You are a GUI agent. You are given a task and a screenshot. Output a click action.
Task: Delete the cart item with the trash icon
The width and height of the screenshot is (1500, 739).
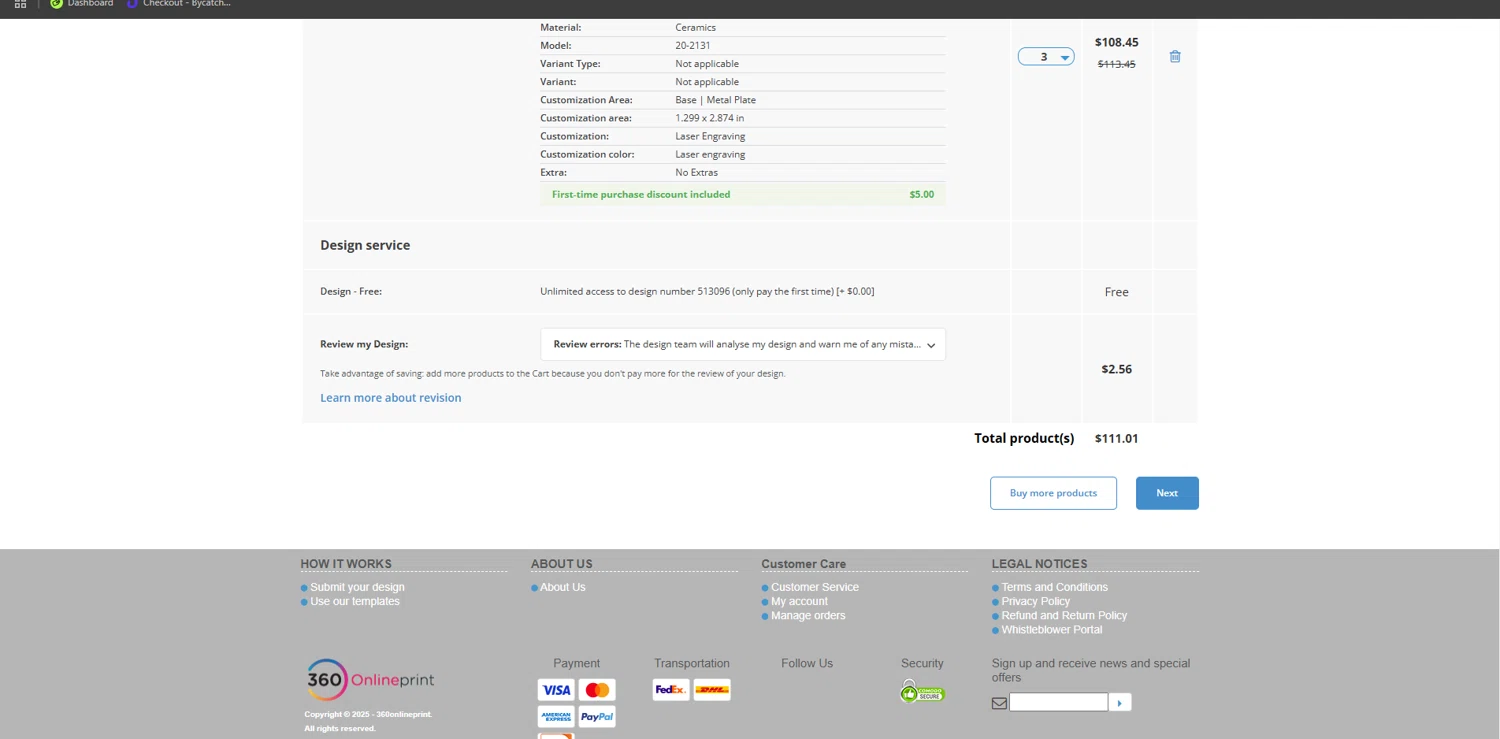click(1175, 57)
